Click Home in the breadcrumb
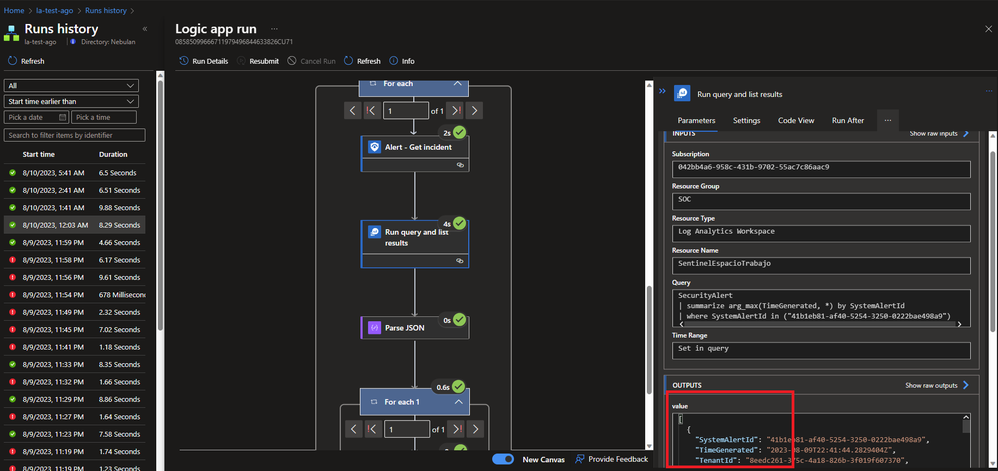 14,10
